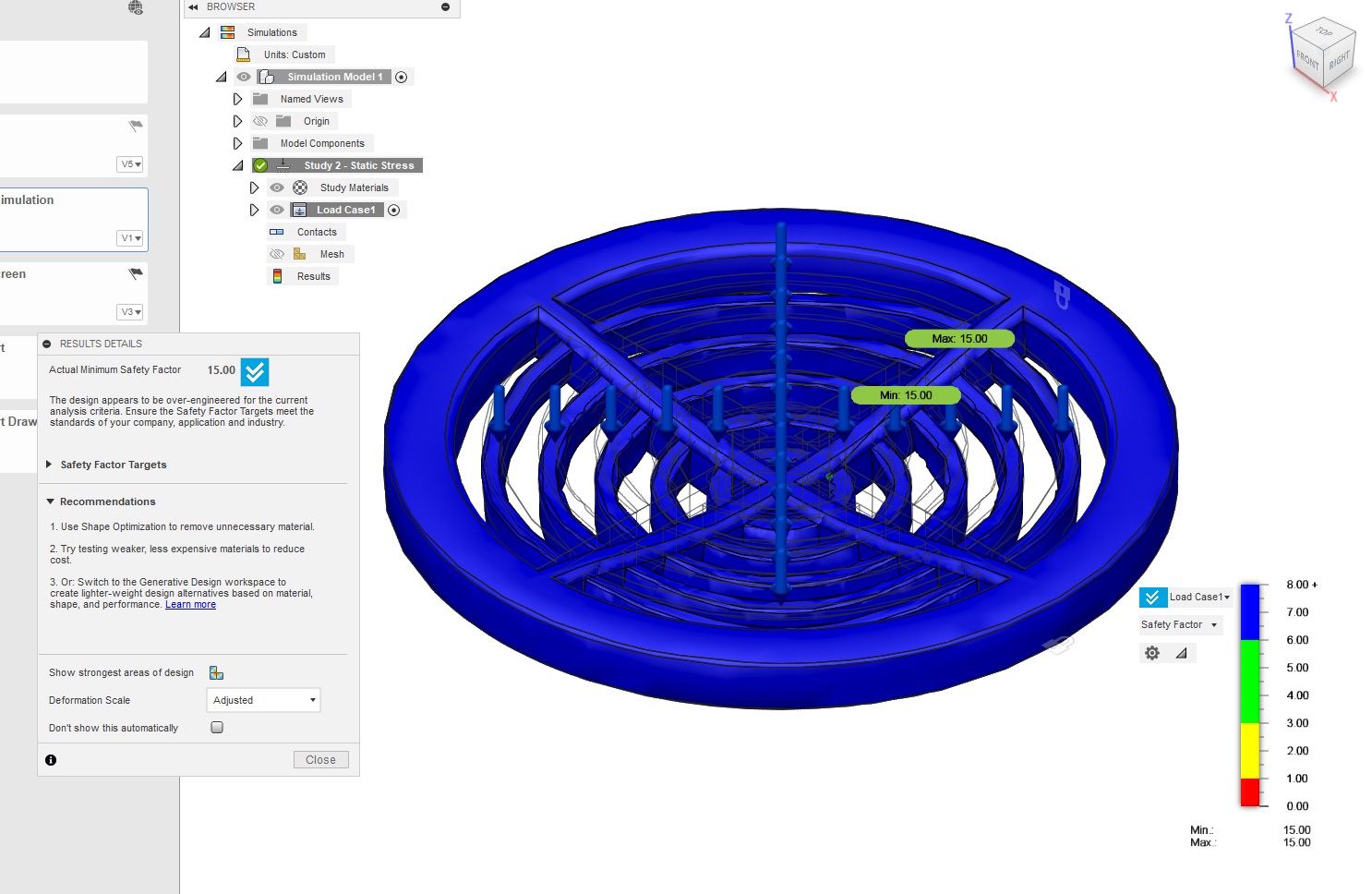Click the Min: 15.00 probe label
1372x894 pixels.
pos(906,395)
